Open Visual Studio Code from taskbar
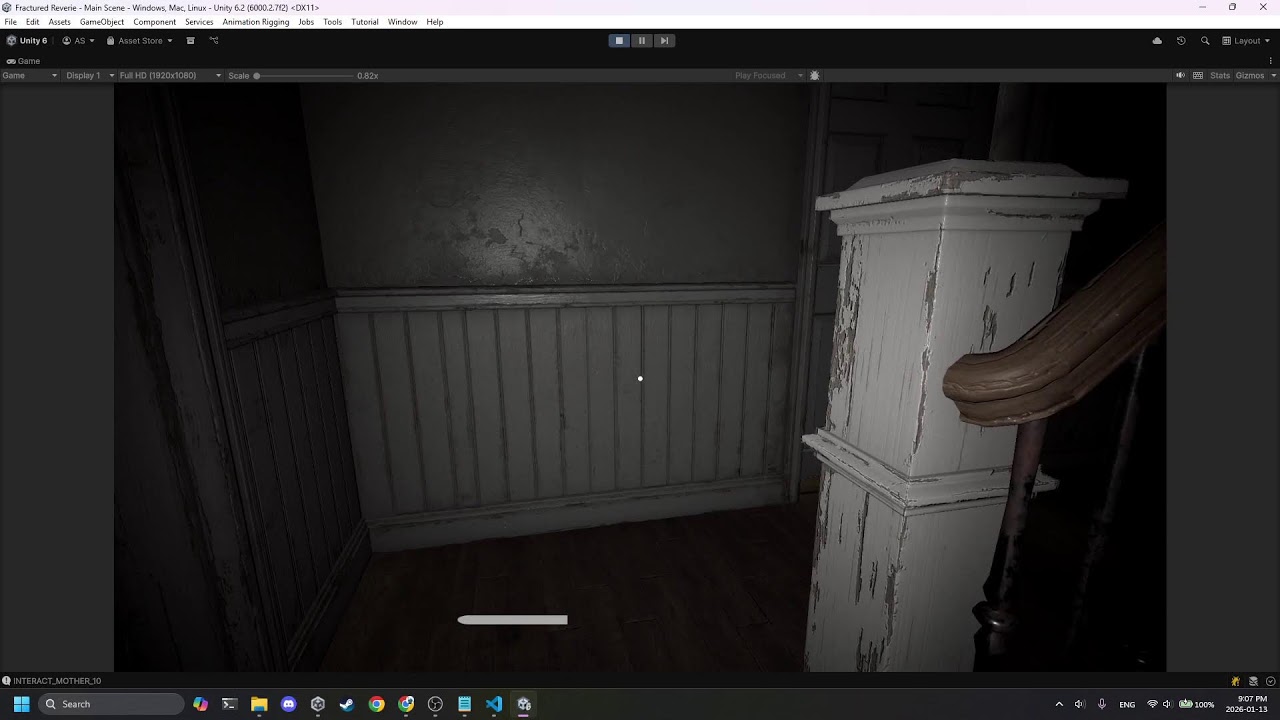This screenshot has height=720, width=1280. click(x=494, y=704)
